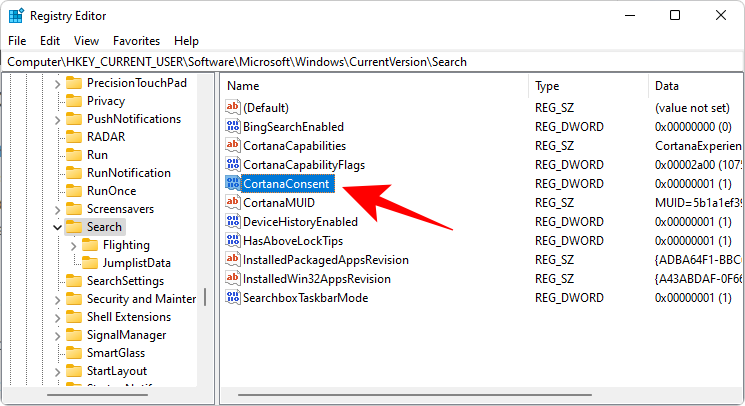Click the registry path address bar
This screenshot has height=406, width=745.
tap(372, 62)
